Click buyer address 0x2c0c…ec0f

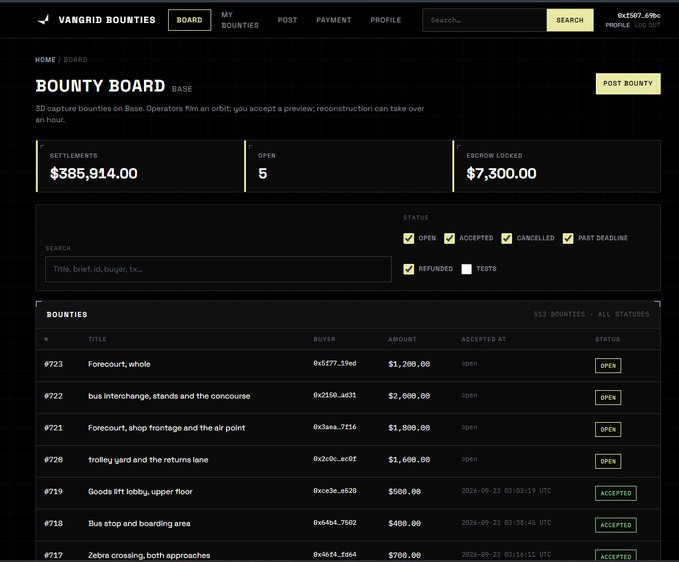coord(335,459)
